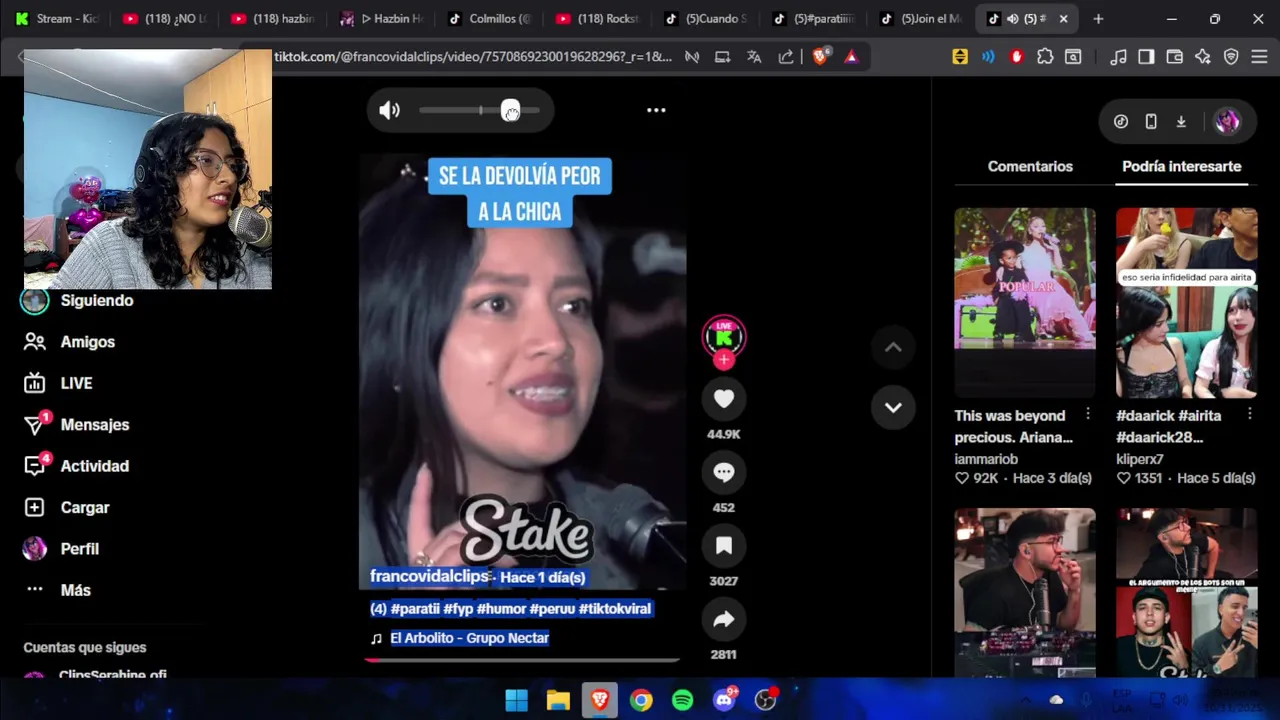
Task: Go to the next video with down chevron
Action: coord(893,407)
